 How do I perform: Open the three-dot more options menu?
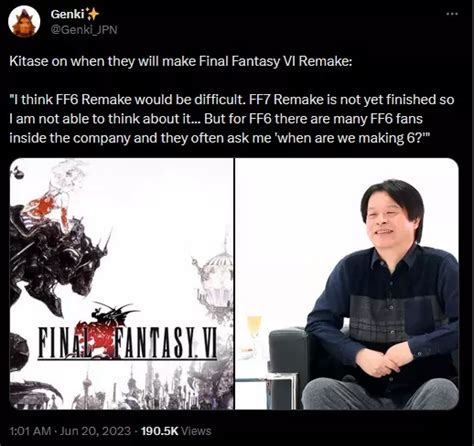452,14
